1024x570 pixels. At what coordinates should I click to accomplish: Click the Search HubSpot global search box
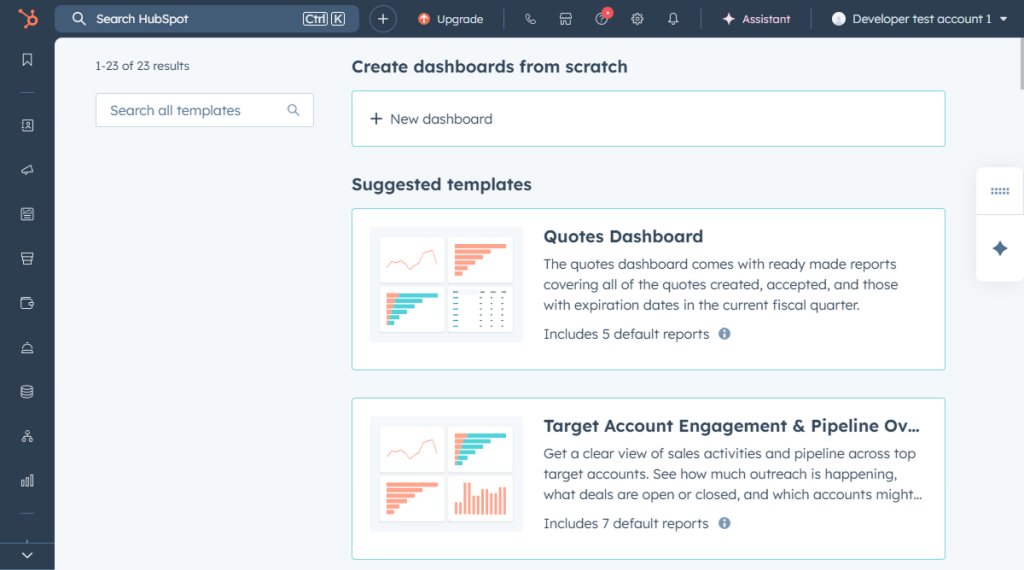pyautogui.click(x=207, y=19)
